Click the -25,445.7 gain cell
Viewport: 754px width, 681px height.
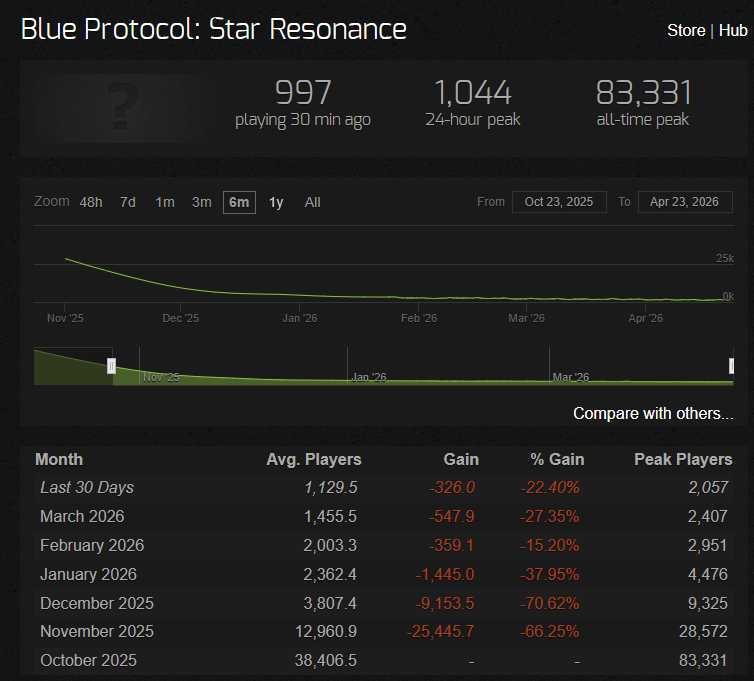pos(440,631)
